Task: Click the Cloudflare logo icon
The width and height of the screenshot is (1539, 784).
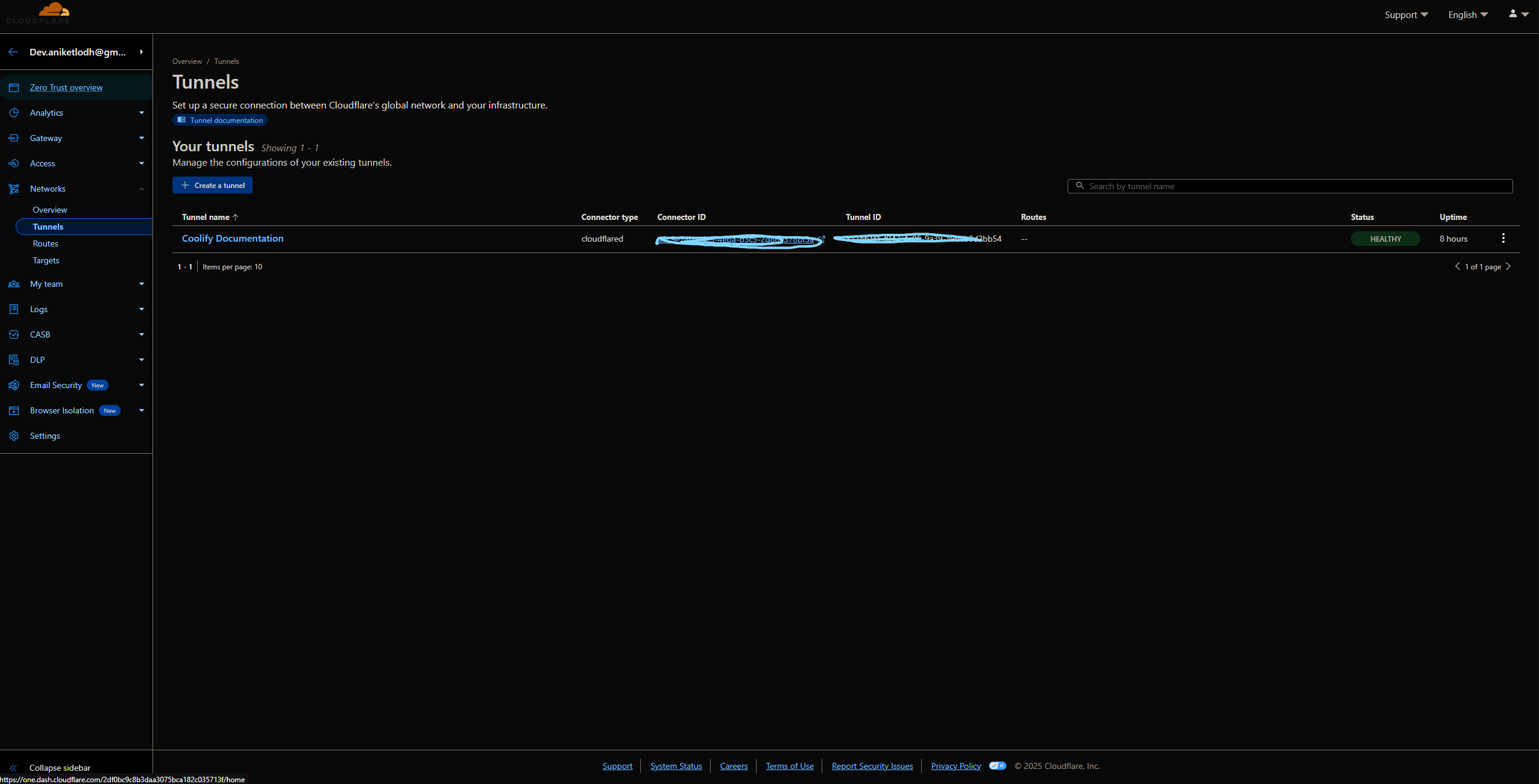Action: coord(53,11)
